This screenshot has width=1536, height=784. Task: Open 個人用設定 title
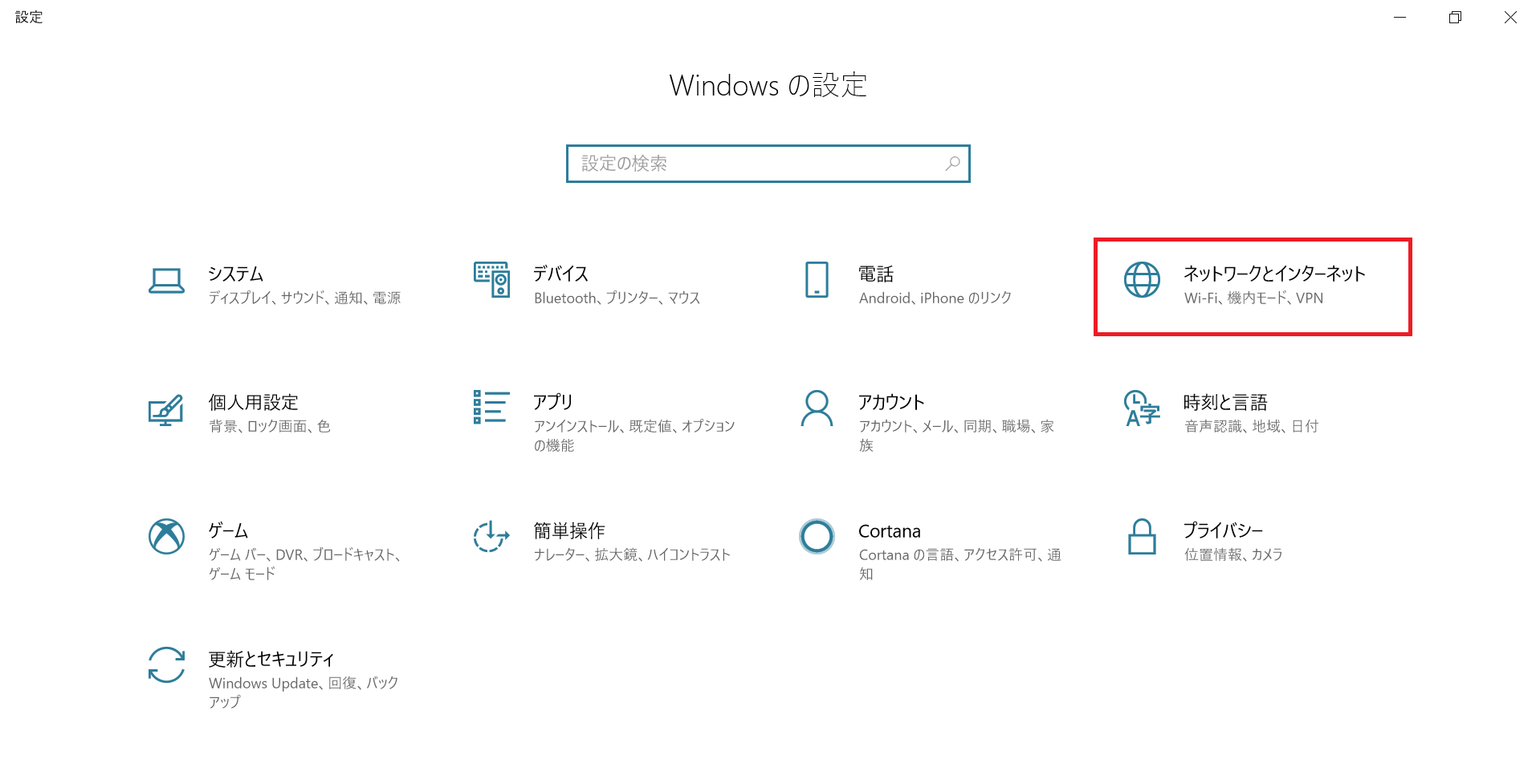254,402
